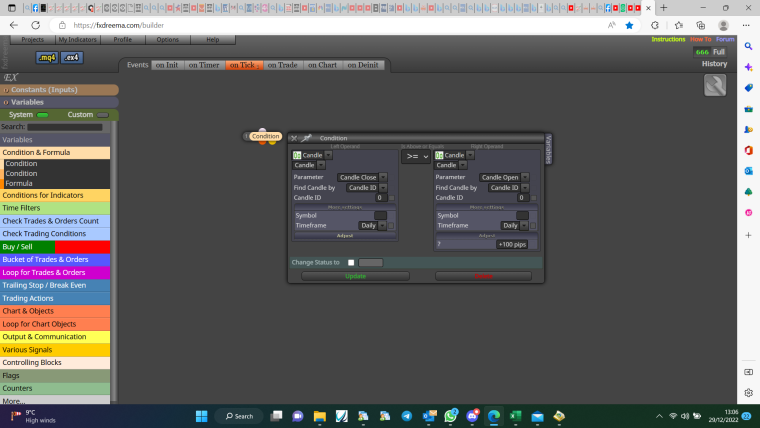Open the wrench tools icon
This screenshot has height=428, width=760.
(x=715, y=85)
